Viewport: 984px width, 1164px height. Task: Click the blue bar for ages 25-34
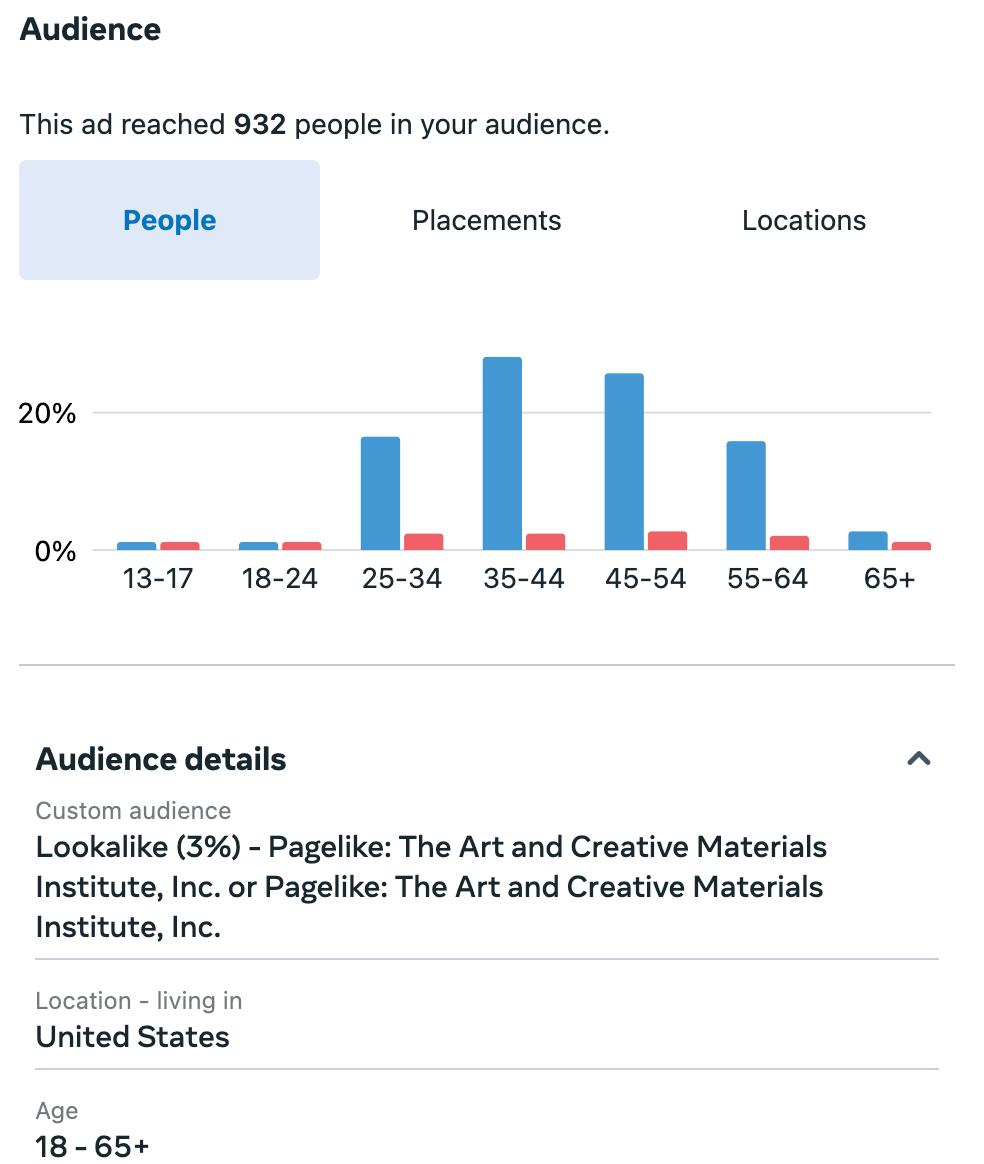(380, 493)
